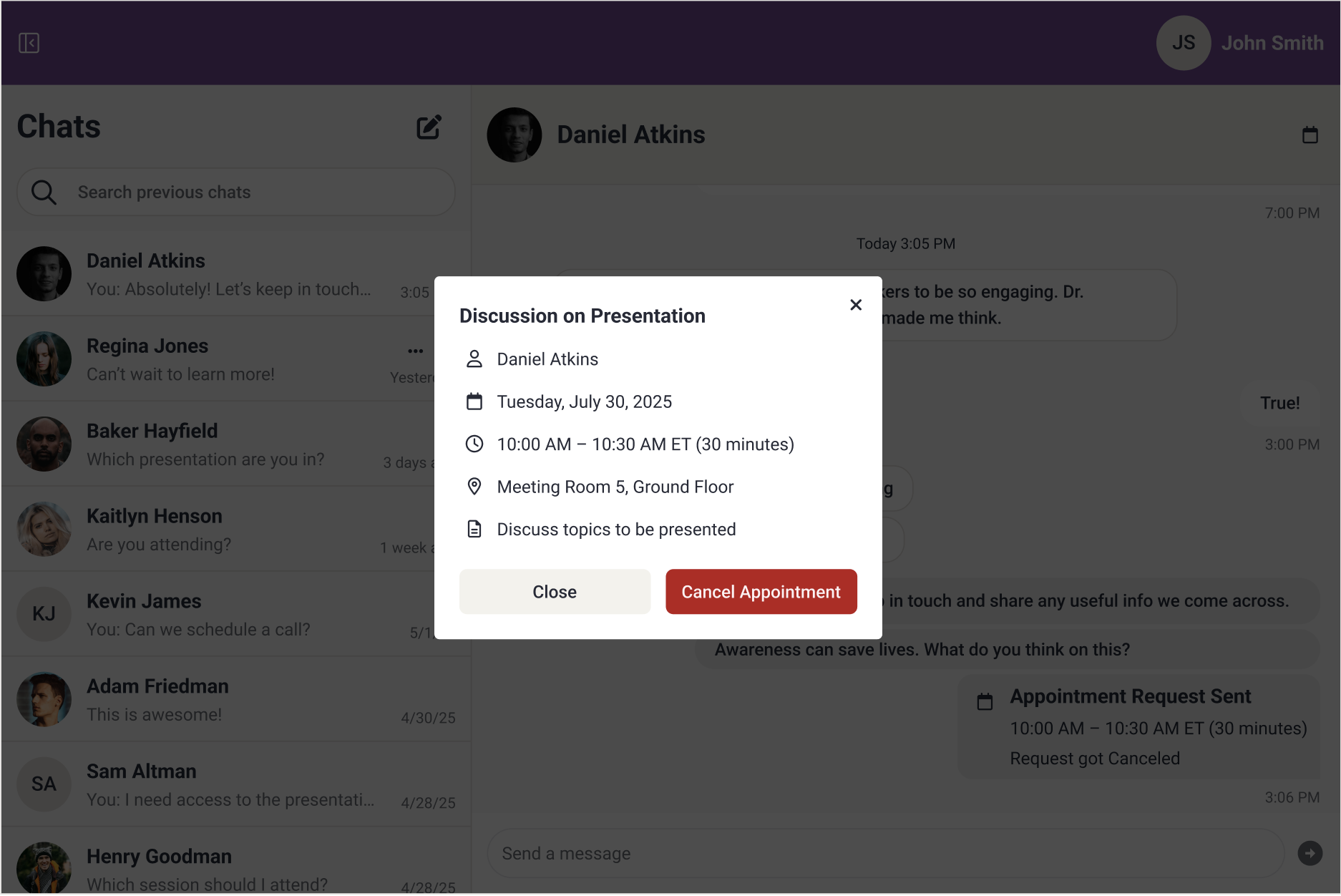Compose a new chat
The image size is (1341, 896).
[428, 127]
